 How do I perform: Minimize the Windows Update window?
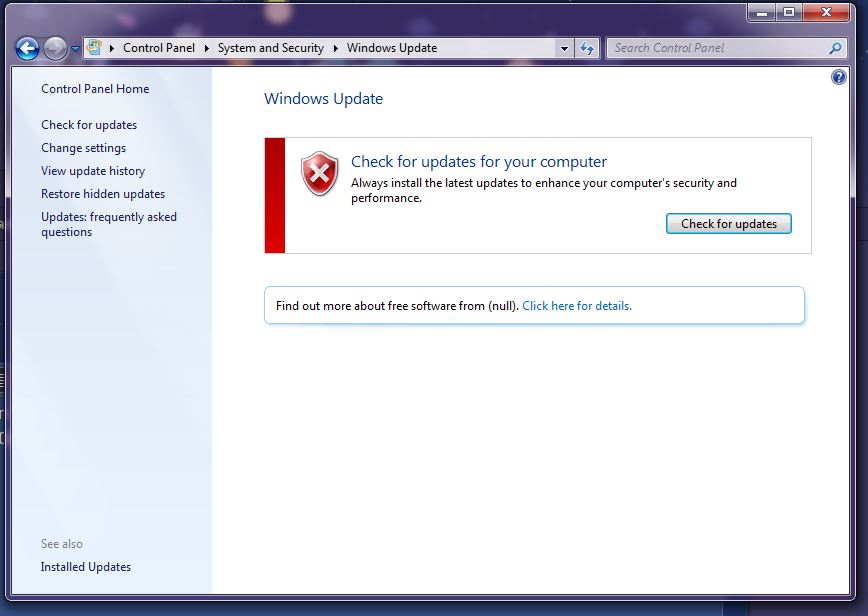(x=762, y=12)
